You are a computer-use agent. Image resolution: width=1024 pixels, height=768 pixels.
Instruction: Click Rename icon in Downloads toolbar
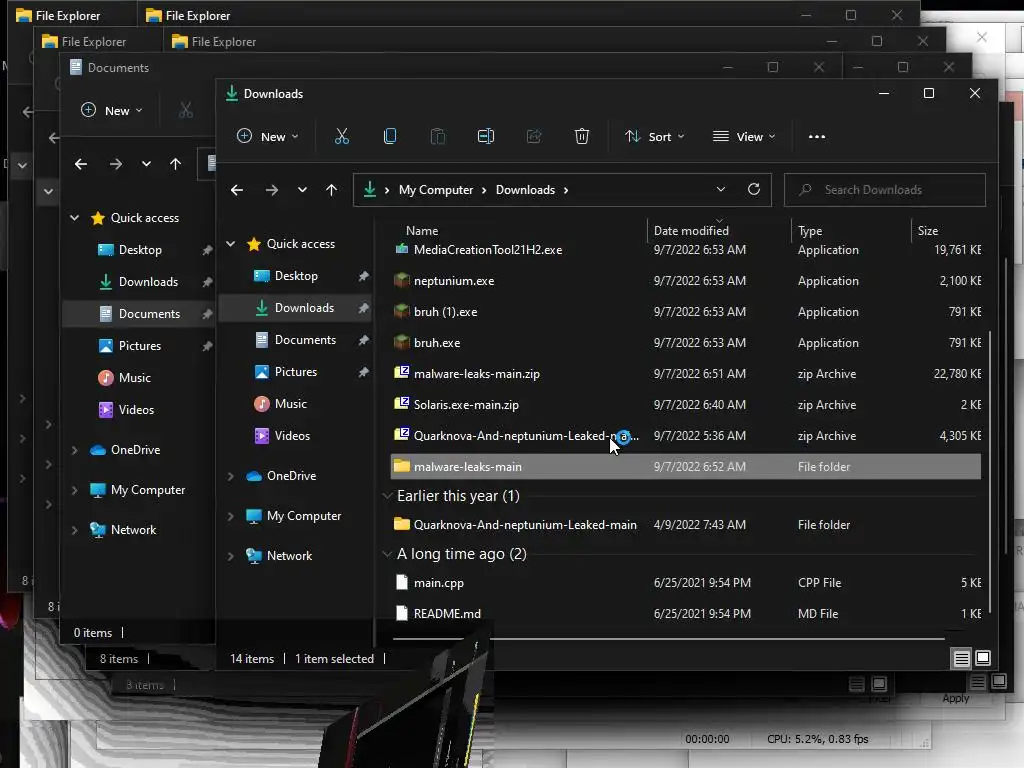pos(486,136)
